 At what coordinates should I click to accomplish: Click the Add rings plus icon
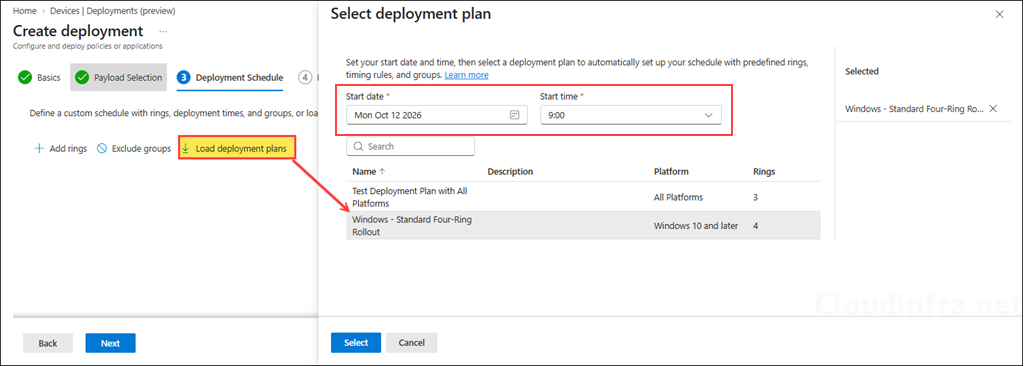pos(39,149)
